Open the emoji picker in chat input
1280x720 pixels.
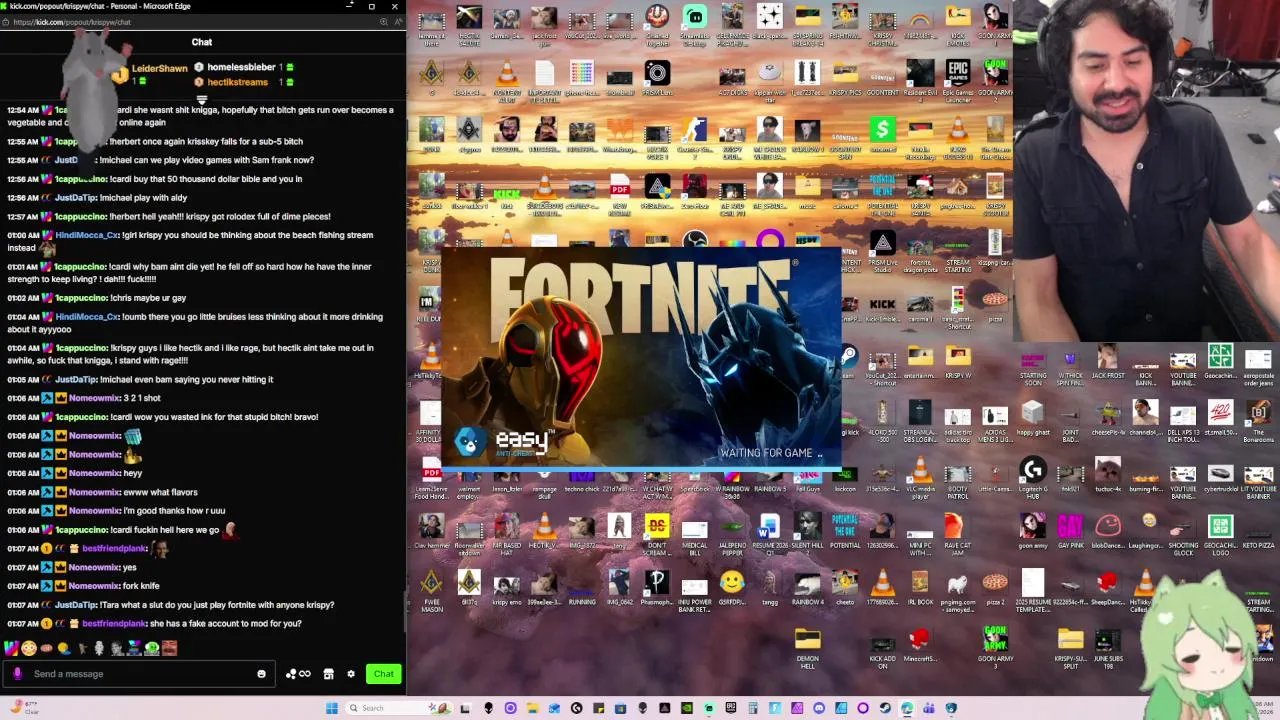point(262,674)
